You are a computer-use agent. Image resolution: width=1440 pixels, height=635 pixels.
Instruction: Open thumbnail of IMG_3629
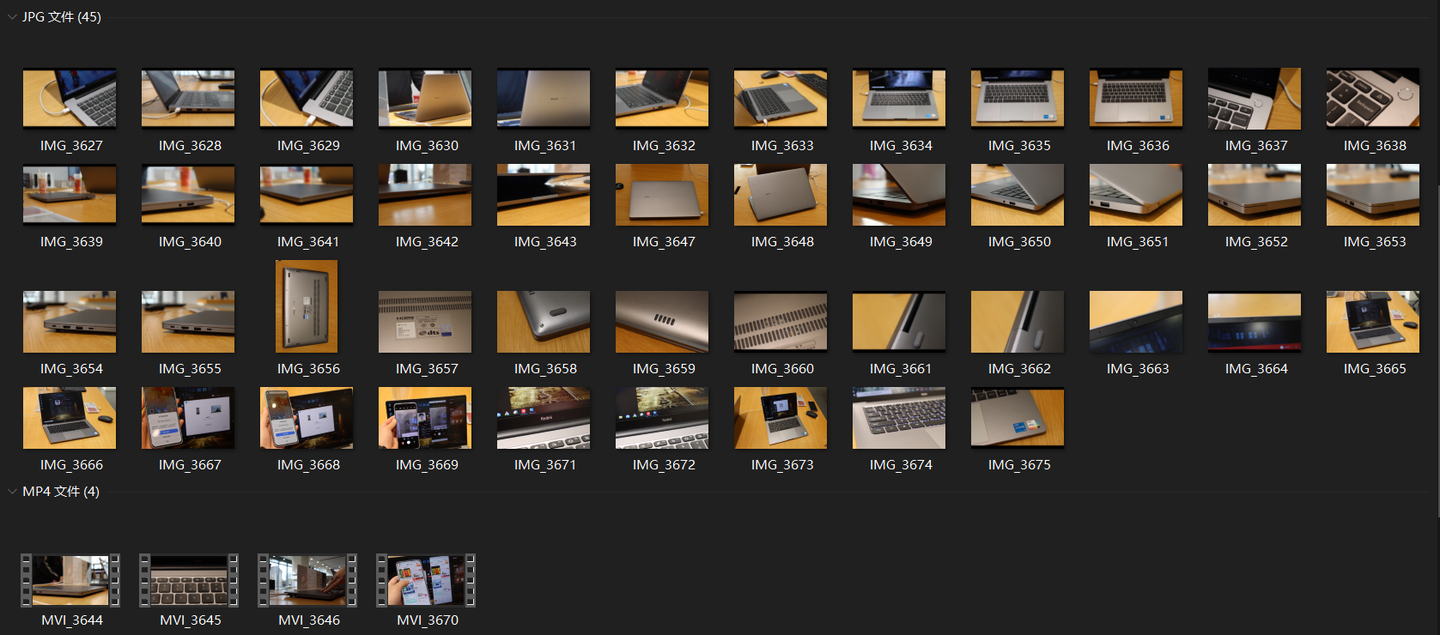[x=307, y=98]
